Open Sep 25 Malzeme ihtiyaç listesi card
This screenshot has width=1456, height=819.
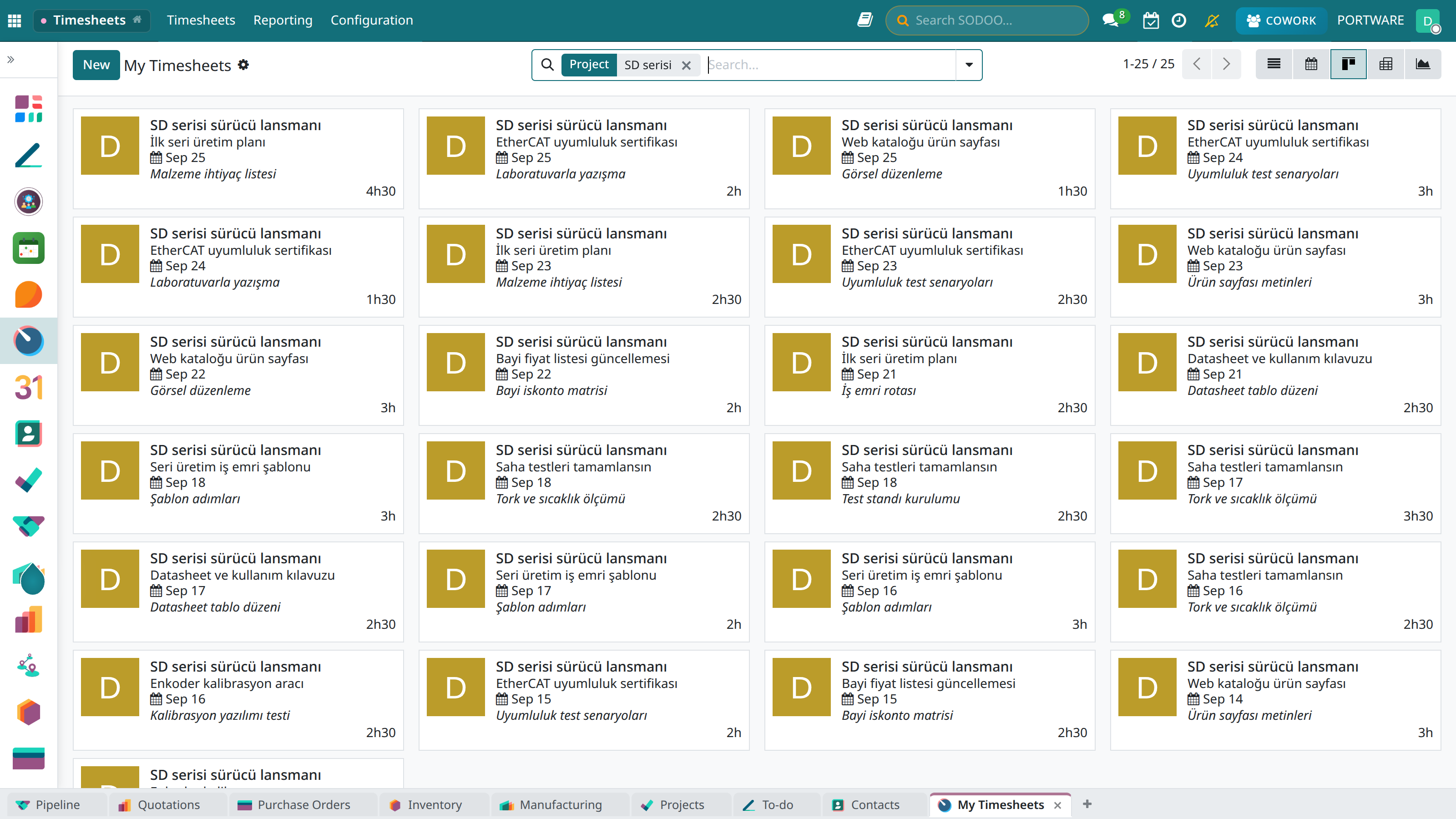(x=238, y=158)
